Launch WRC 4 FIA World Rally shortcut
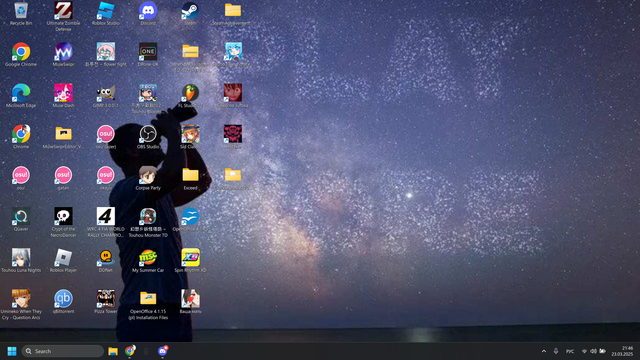 [106, 222]
